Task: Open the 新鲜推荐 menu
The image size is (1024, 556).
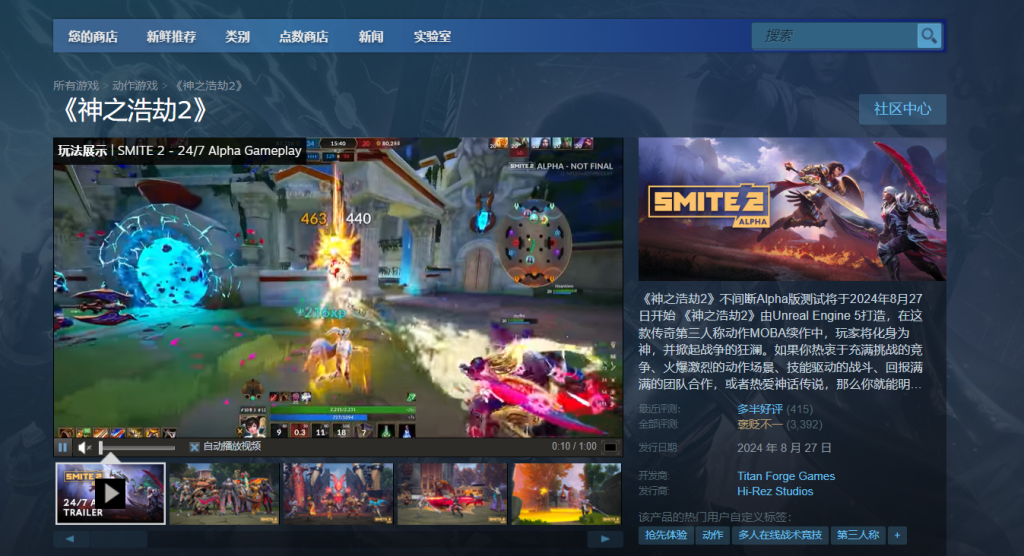Action: click(171, 37)
